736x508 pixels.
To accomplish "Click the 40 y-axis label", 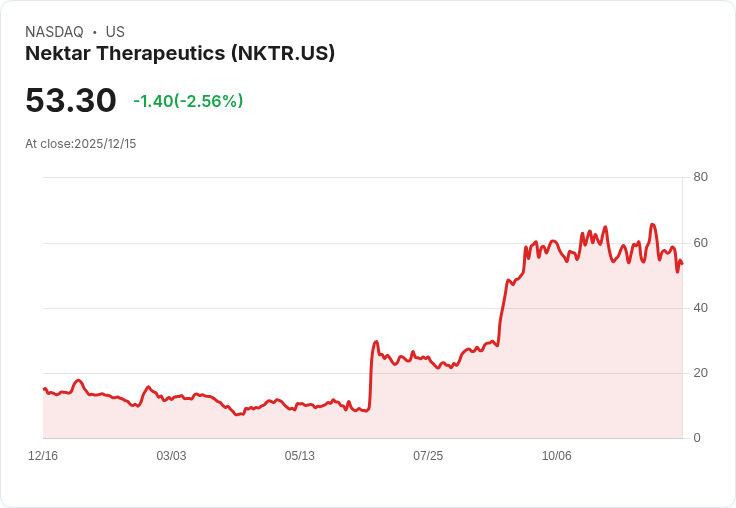I will click(x=700, y=308).
